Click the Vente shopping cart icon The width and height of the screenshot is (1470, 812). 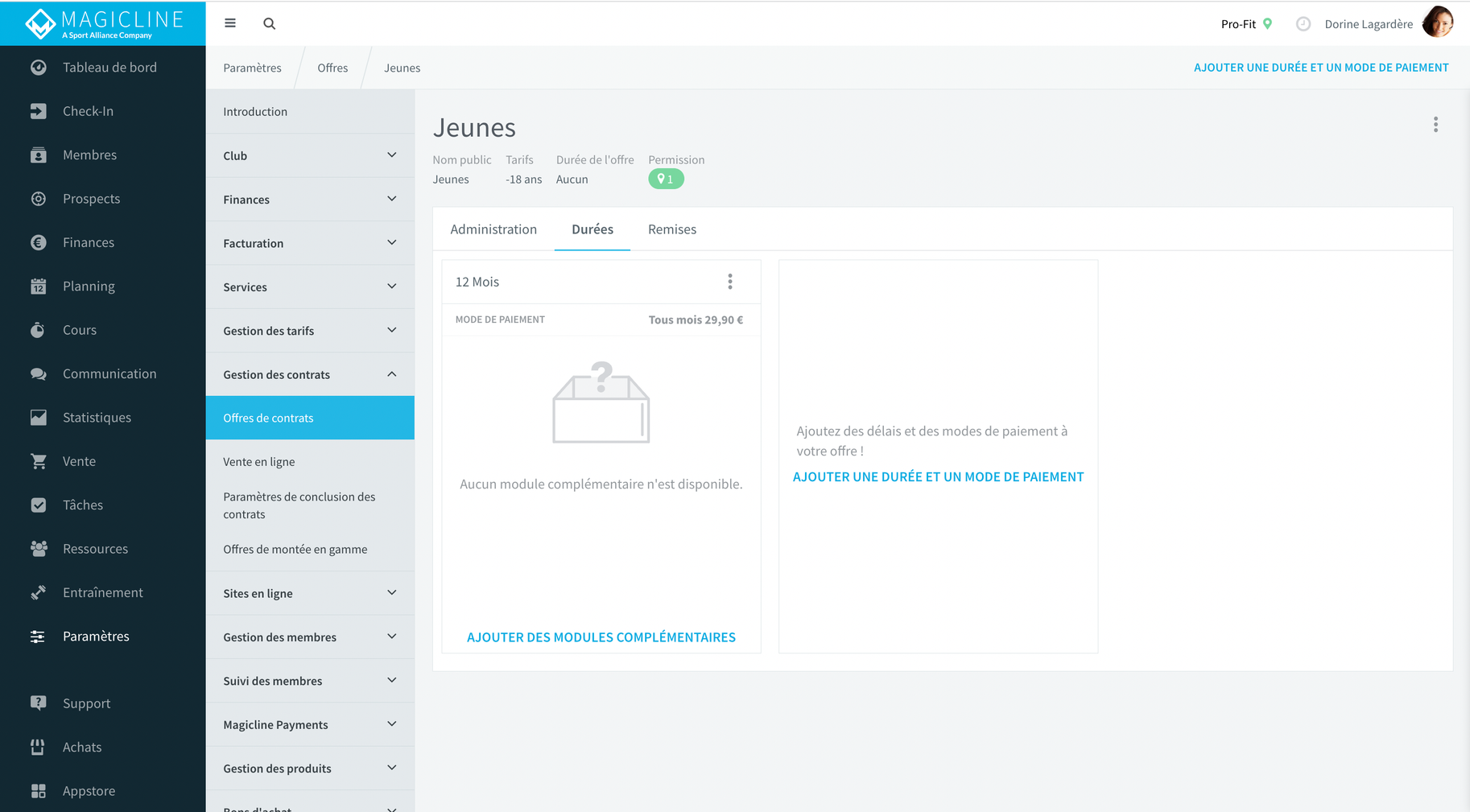pyautogui.click(x=38, y=461)
